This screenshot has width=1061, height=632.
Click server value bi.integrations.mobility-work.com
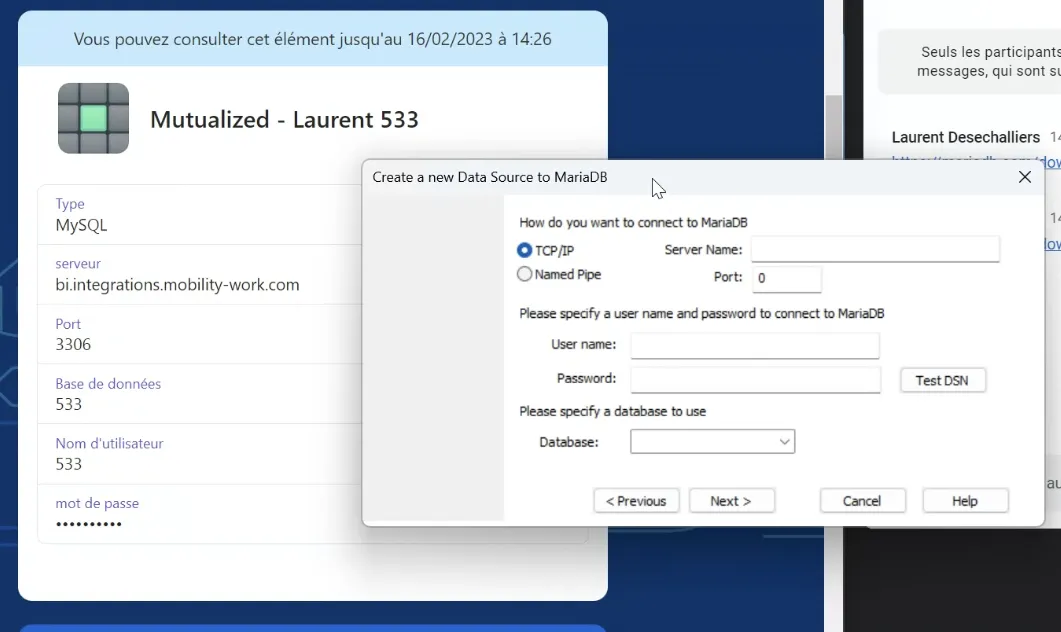(x=177, y=285)
